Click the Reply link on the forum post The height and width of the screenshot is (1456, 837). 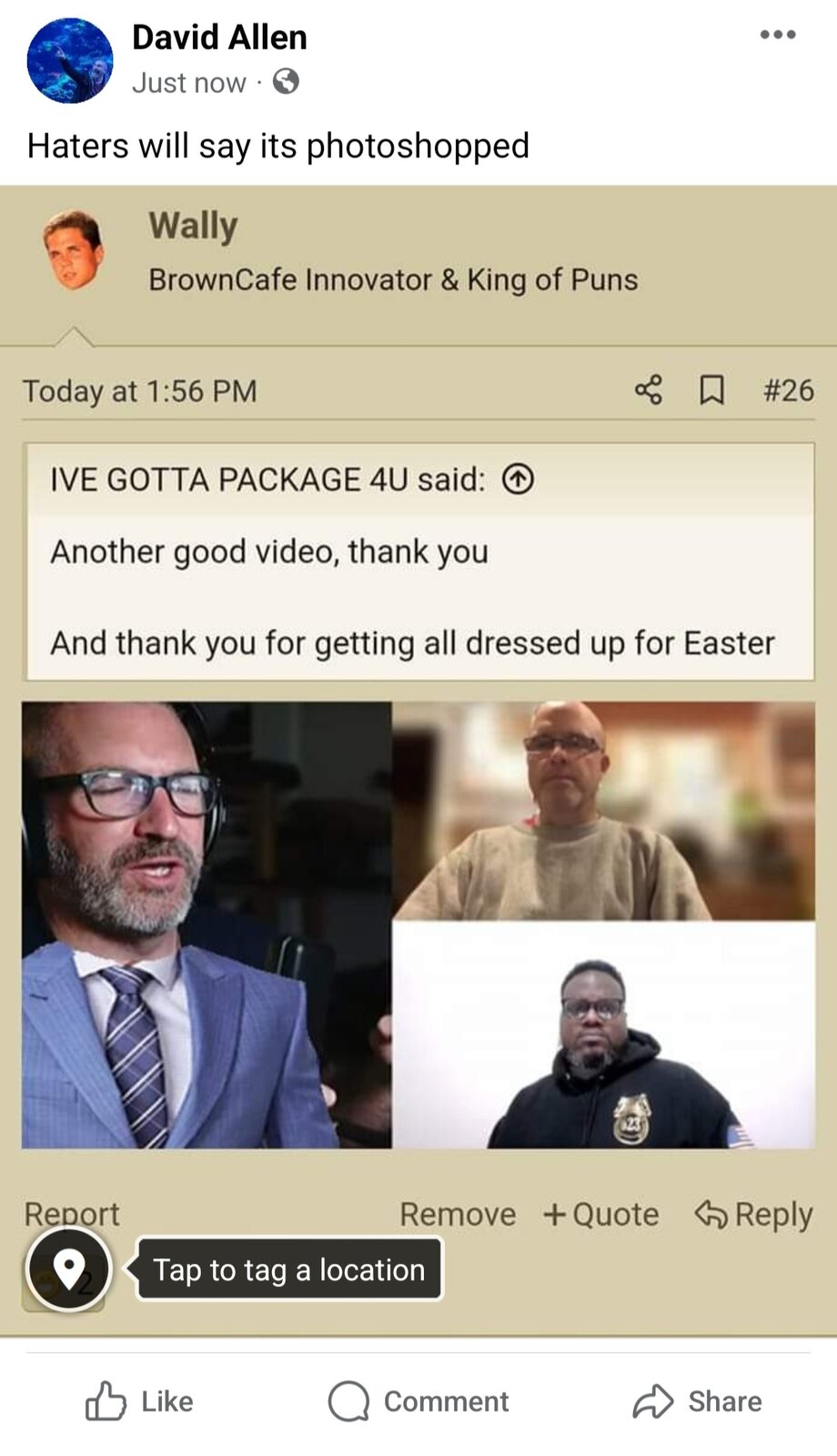click(x=753, y=1214)
